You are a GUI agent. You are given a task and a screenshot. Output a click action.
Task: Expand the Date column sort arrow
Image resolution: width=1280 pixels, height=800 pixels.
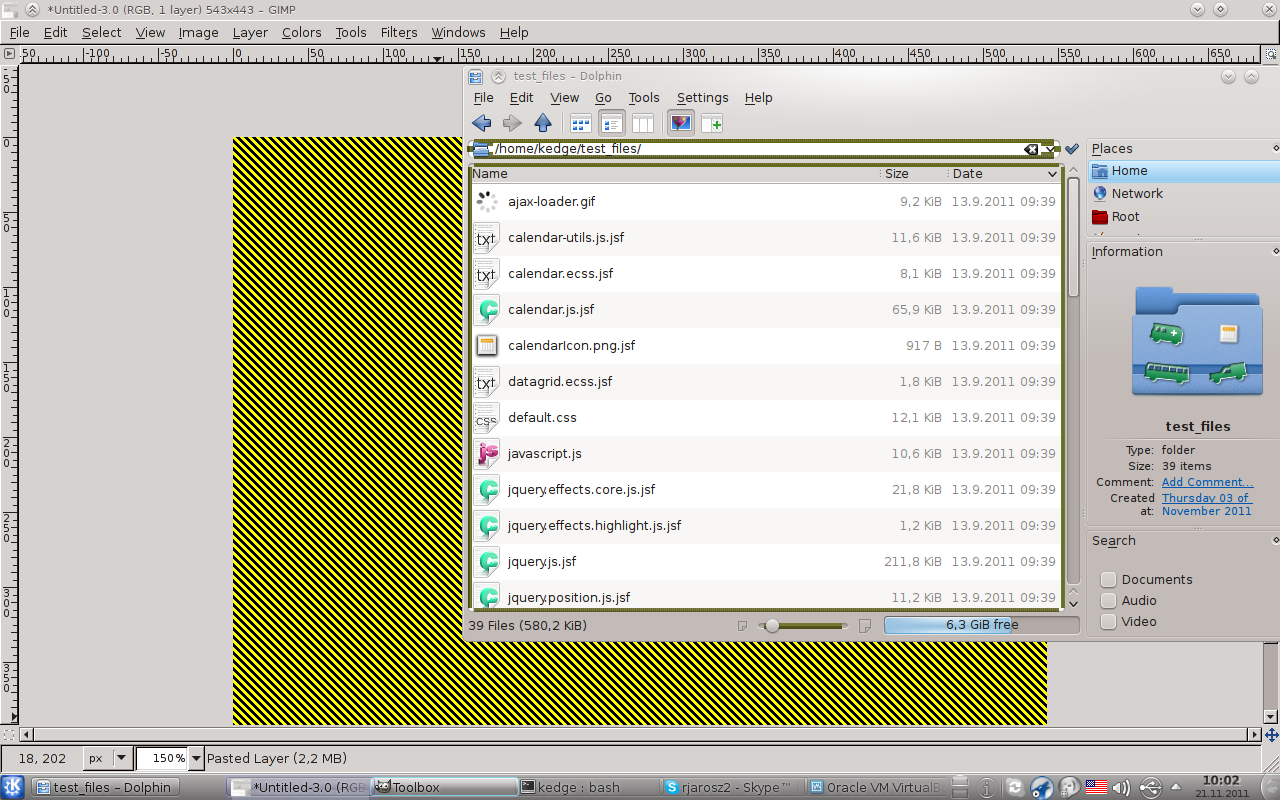pos(1052,174)
